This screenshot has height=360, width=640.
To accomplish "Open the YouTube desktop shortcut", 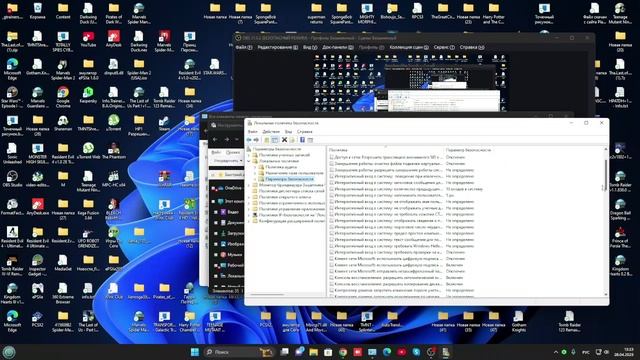I will (x=88, y=39).
